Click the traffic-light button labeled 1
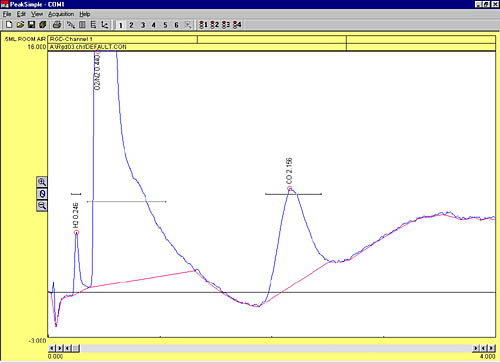 click(x=203, y=25)
